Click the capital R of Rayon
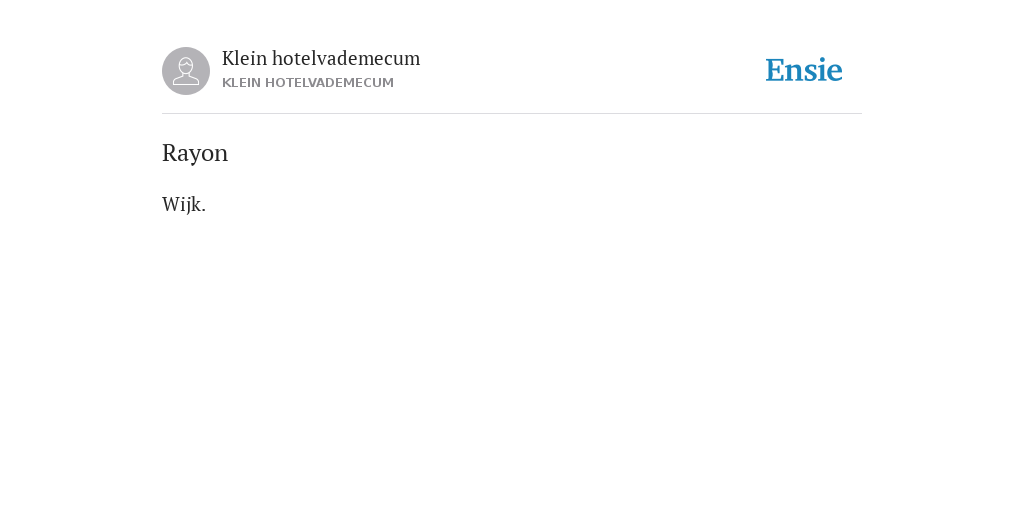The height and width of the screenshot is (512, 1024). tap(170, 153)
